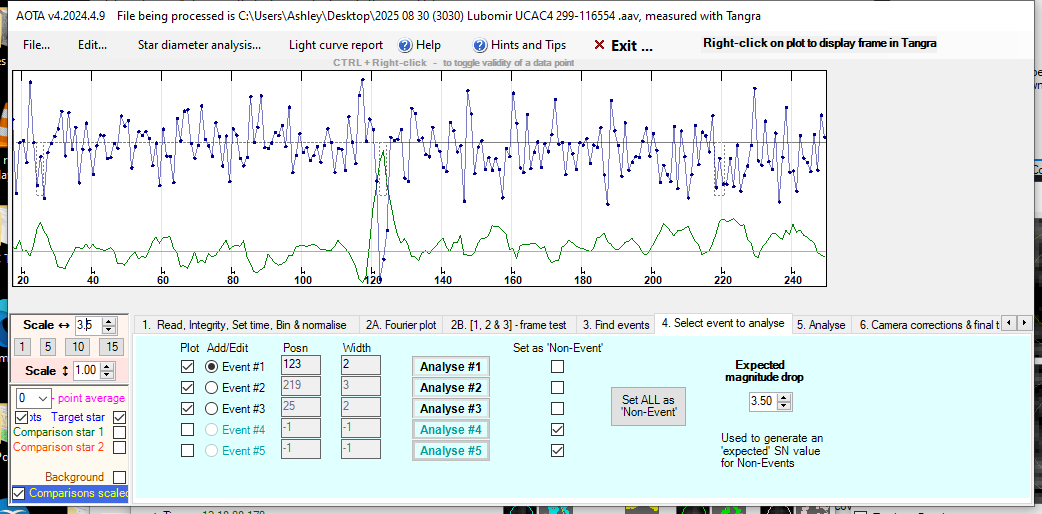The height and width of the screenshot is (514, 1042).
Task: Set horizontal scale to preset 10
Action: [80, 347]
